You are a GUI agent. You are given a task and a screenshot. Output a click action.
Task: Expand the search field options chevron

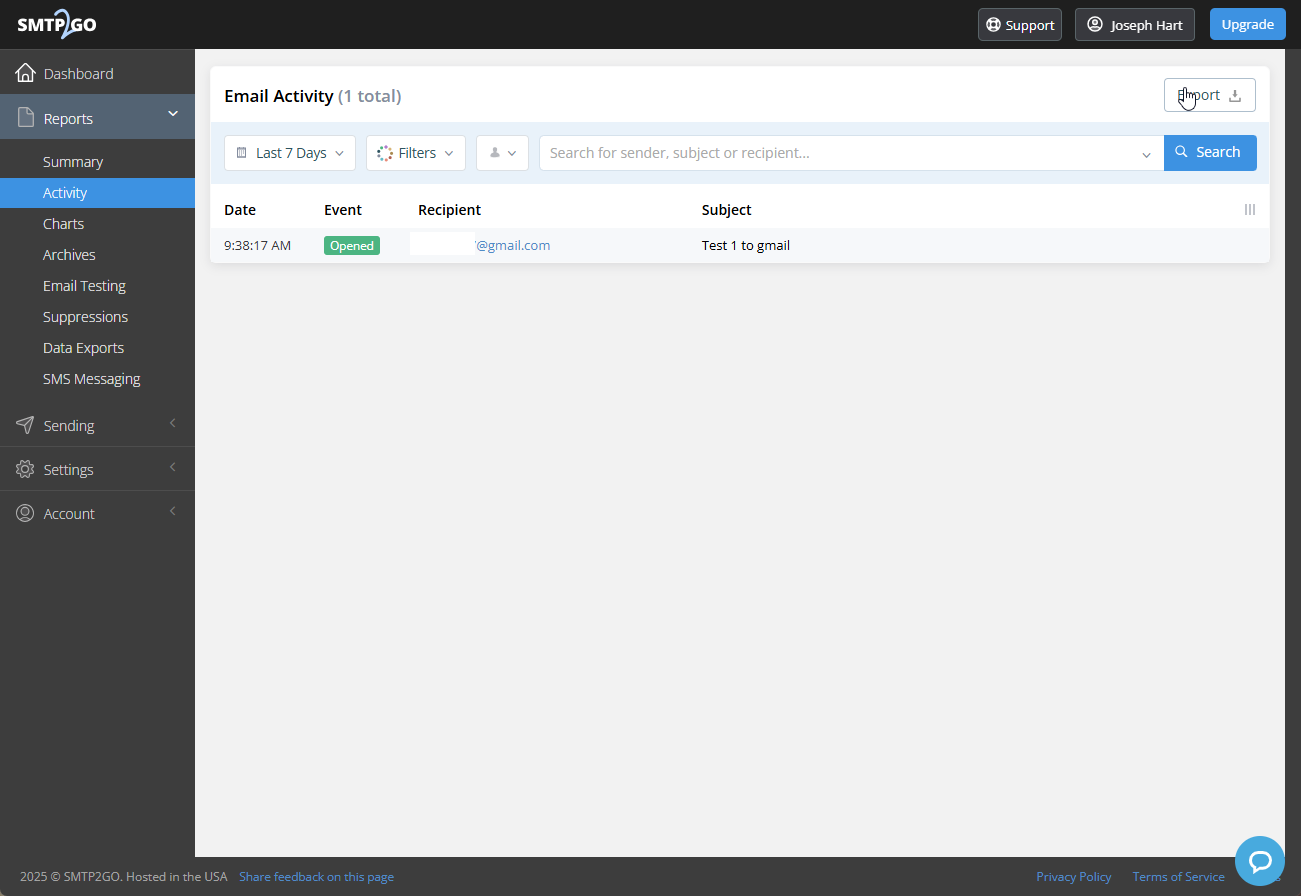click(x=1146, y=154)
